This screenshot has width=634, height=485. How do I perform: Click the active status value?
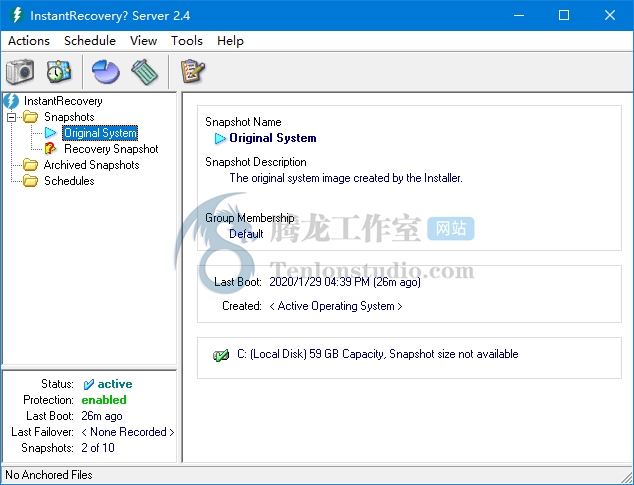115,384
